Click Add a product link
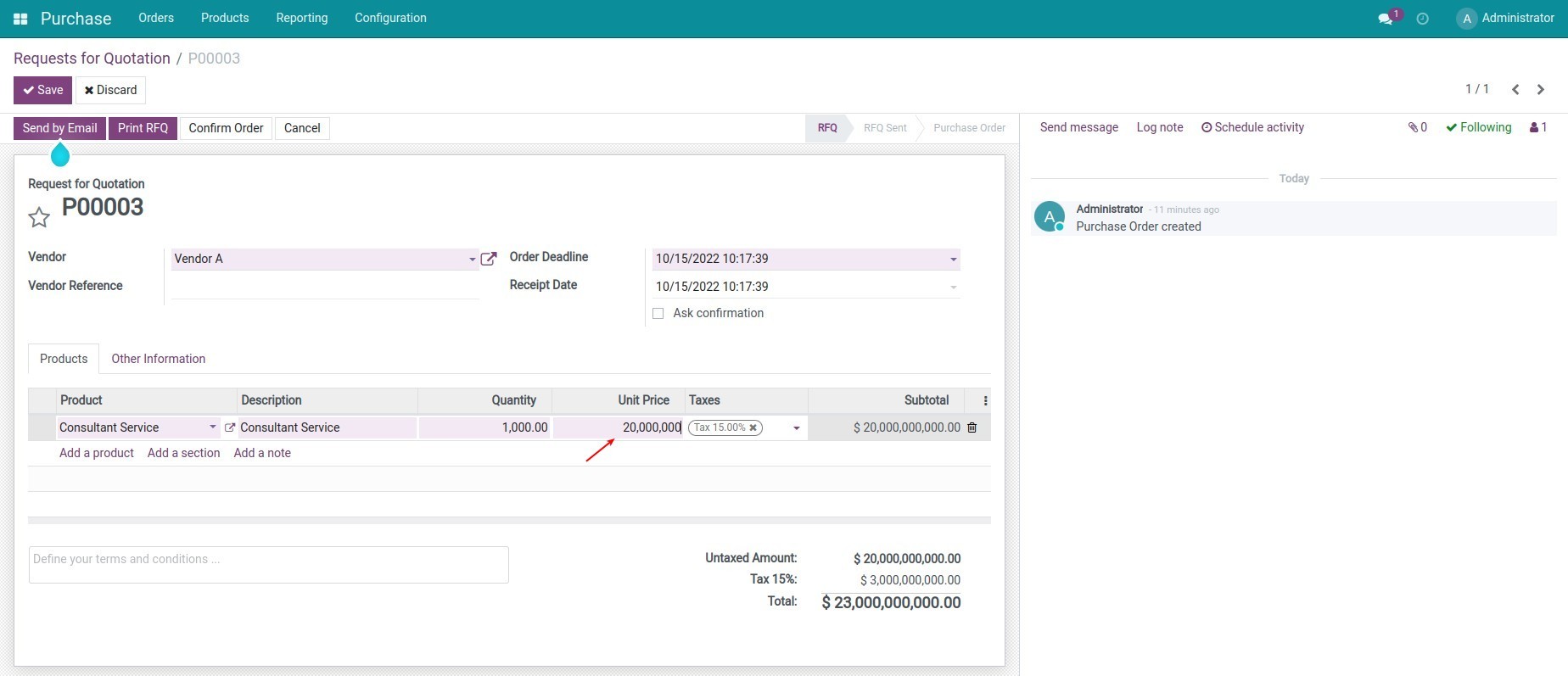Screen dimensions: 1568x676 tap(97, 453)
